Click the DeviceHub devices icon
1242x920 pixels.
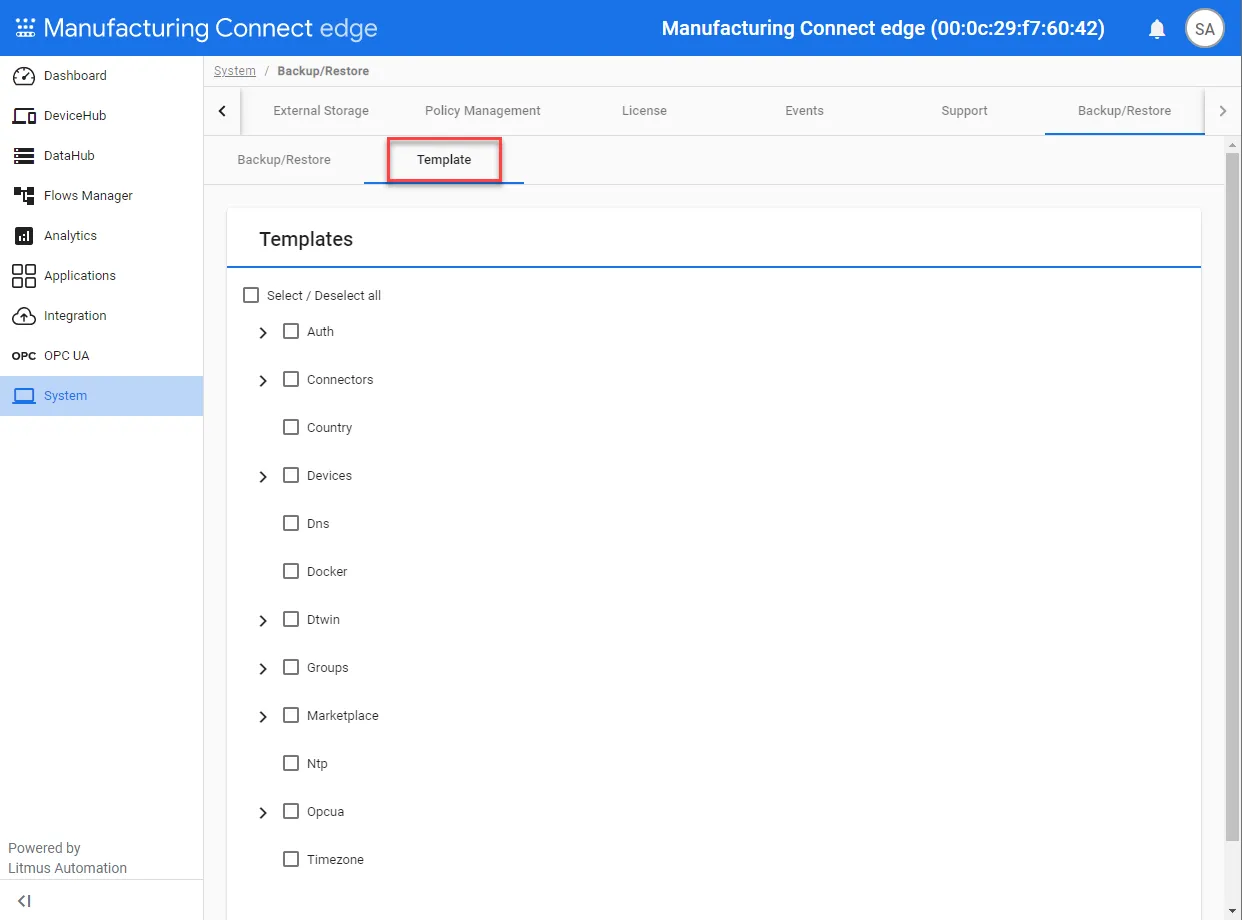[x=24, y=116]
